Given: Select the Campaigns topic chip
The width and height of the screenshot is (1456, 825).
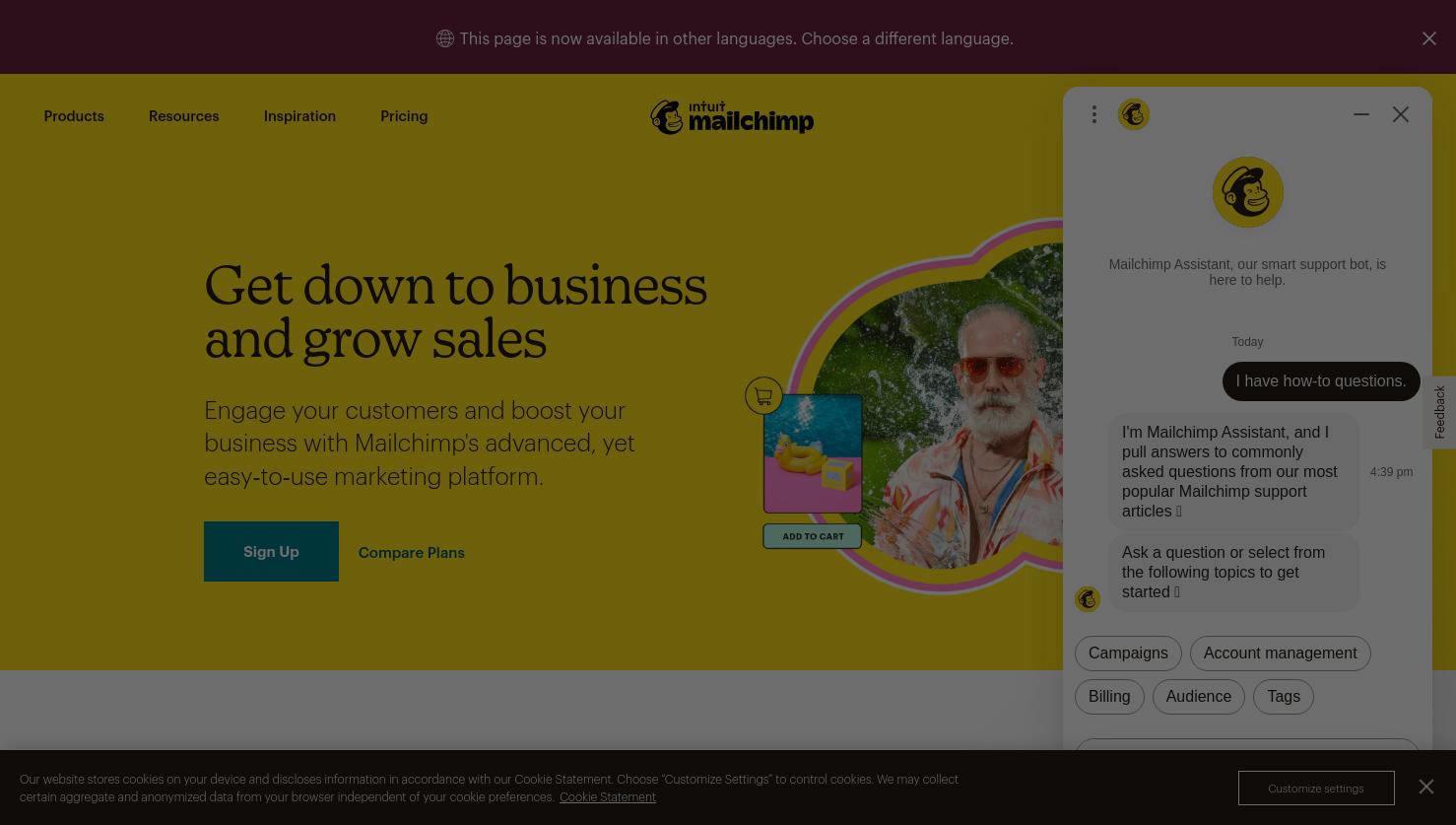Looking at the screenshot, I should point(1128,653).
